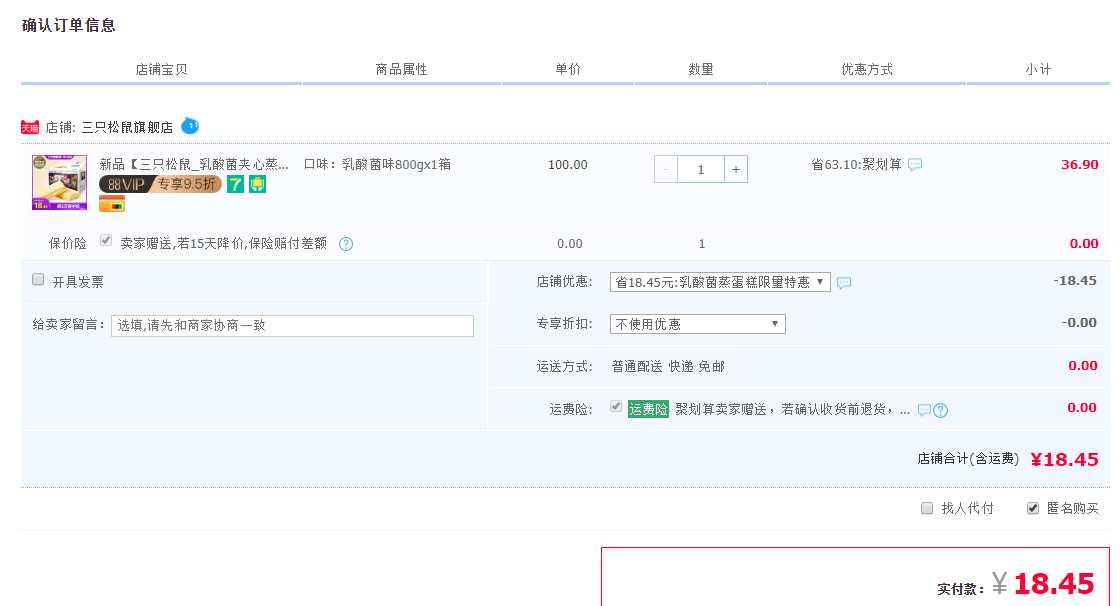Open the 专享折扣 dropdown

[698, 324]
